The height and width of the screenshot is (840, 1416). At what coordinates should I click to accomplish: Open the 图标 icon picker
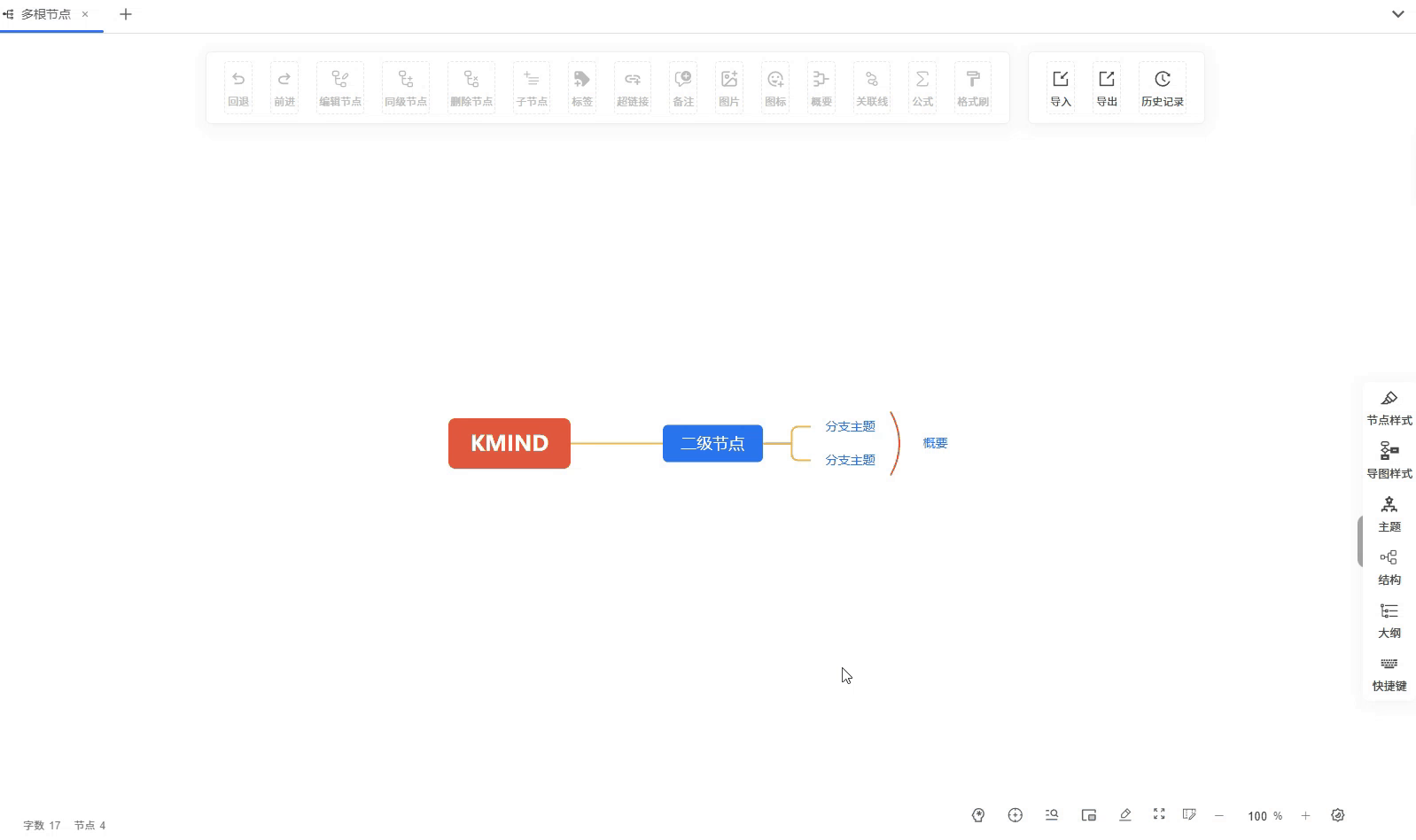click(x=775, y=87)
